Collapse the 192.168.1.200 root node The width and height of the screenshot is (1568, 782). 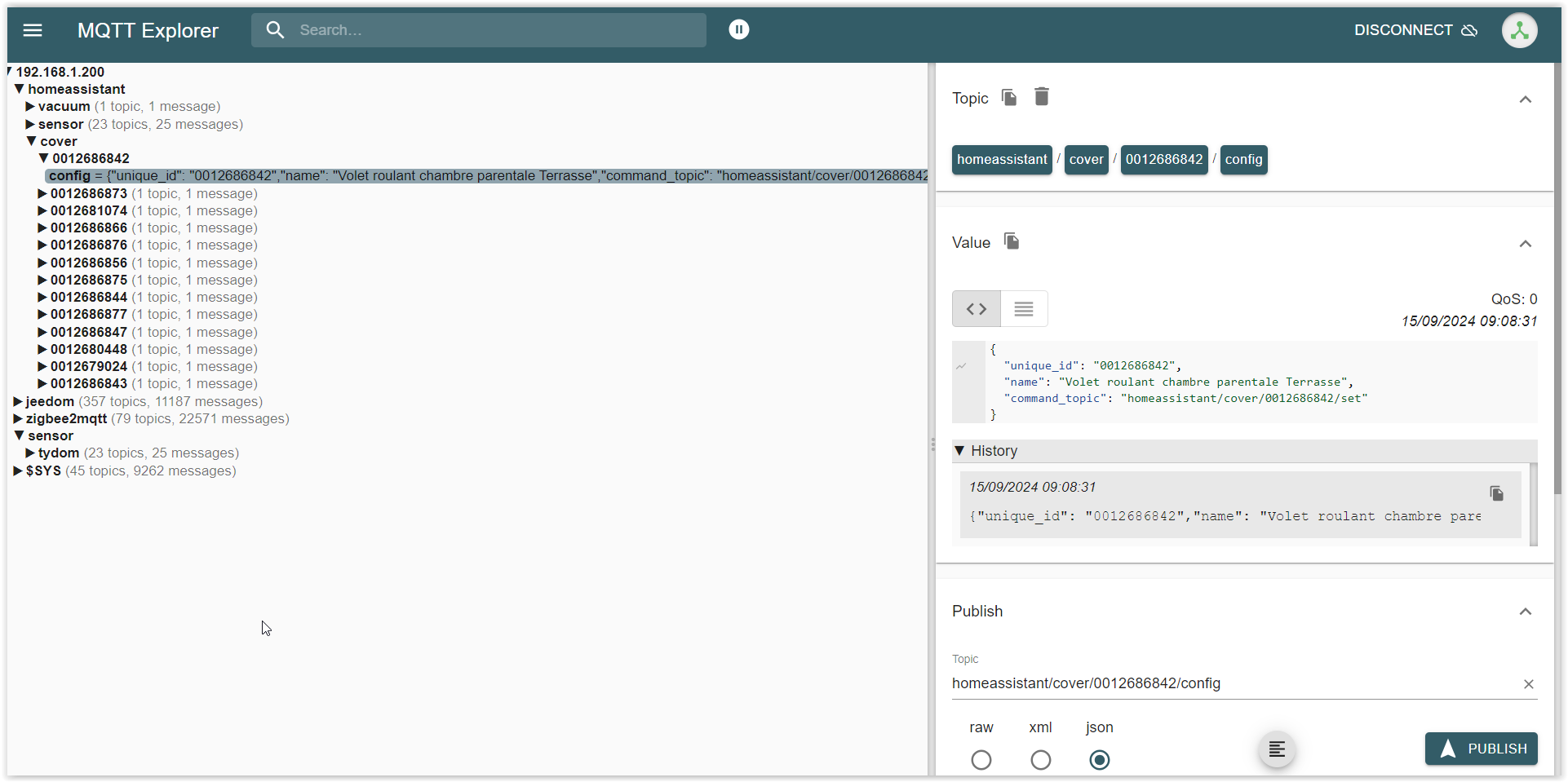pos(10,72)
